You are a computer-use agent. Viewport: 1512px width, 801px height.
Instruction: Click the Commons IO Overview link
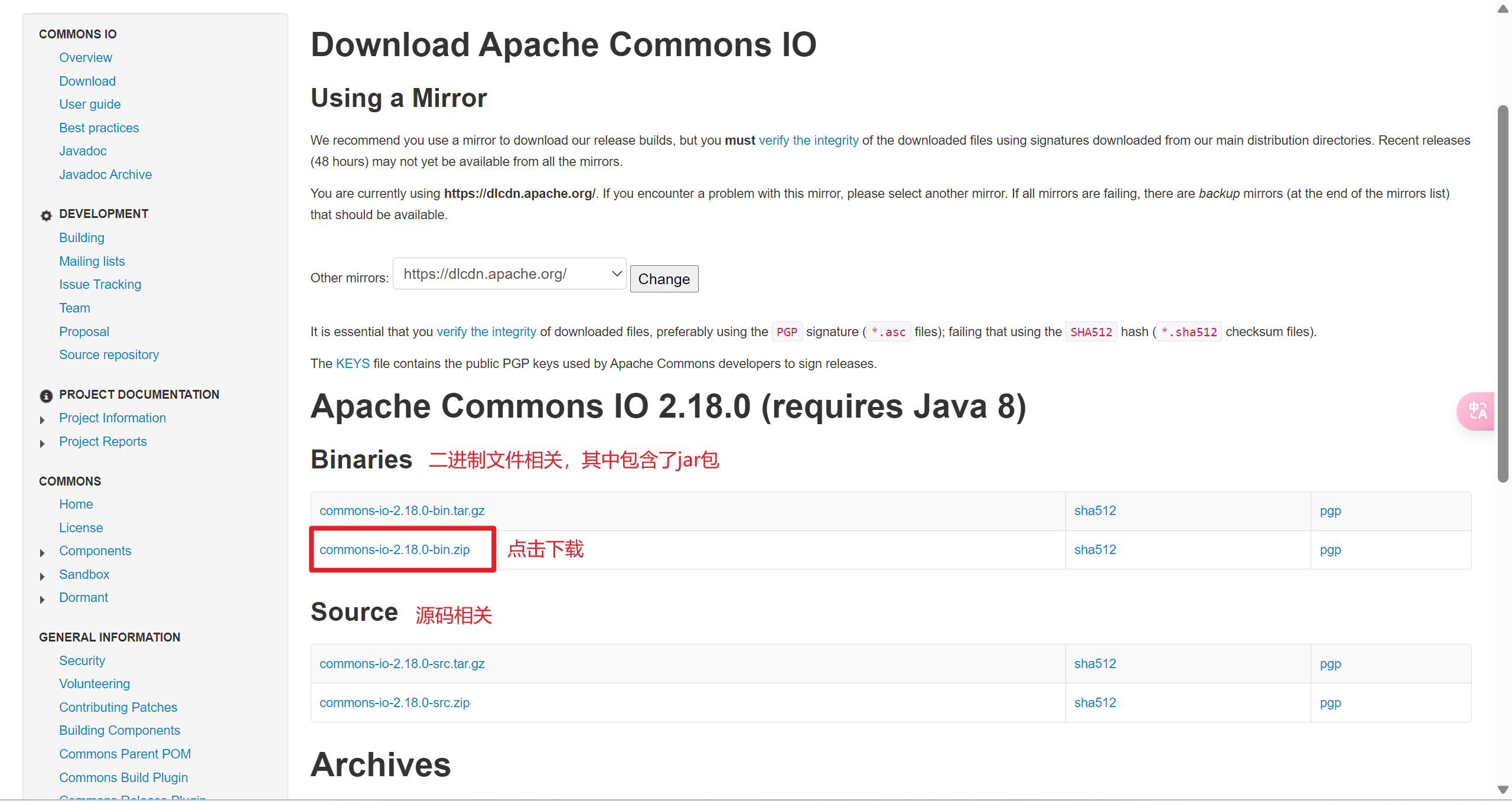point(85,57)
